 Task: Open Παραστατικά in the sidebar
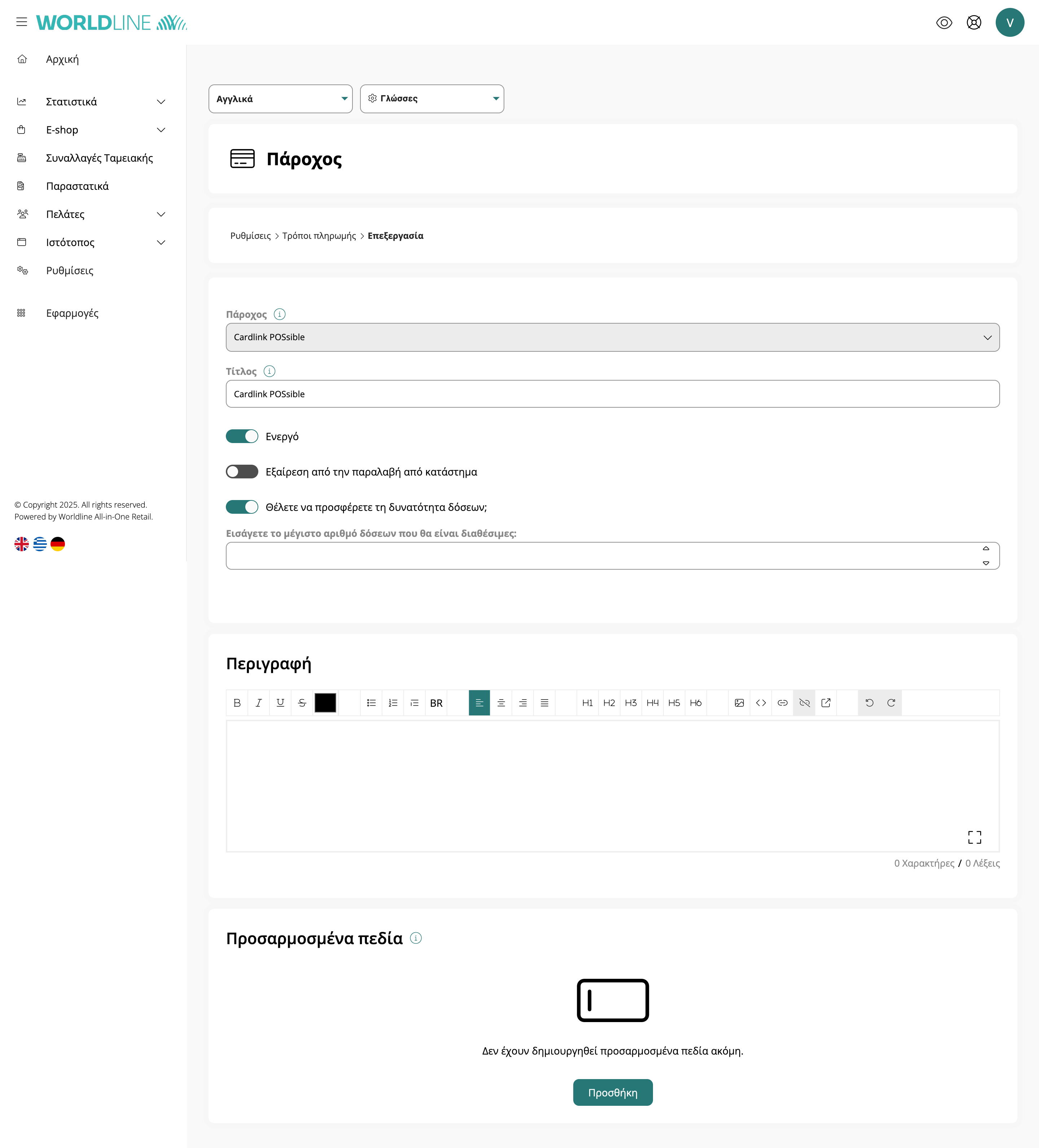click(78, 186)
